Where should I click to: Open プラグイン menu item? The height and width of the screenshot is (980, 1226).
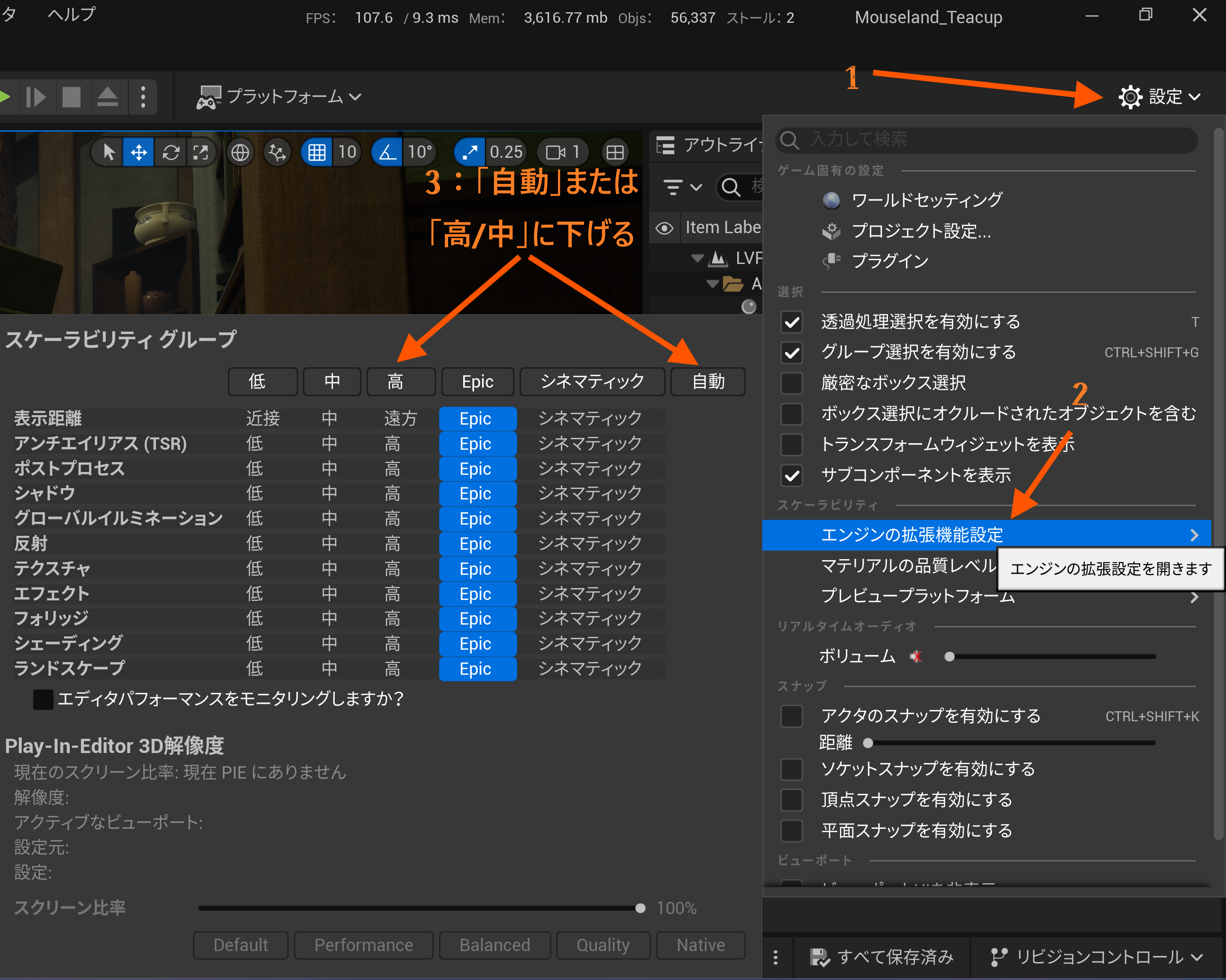(890, 262)
